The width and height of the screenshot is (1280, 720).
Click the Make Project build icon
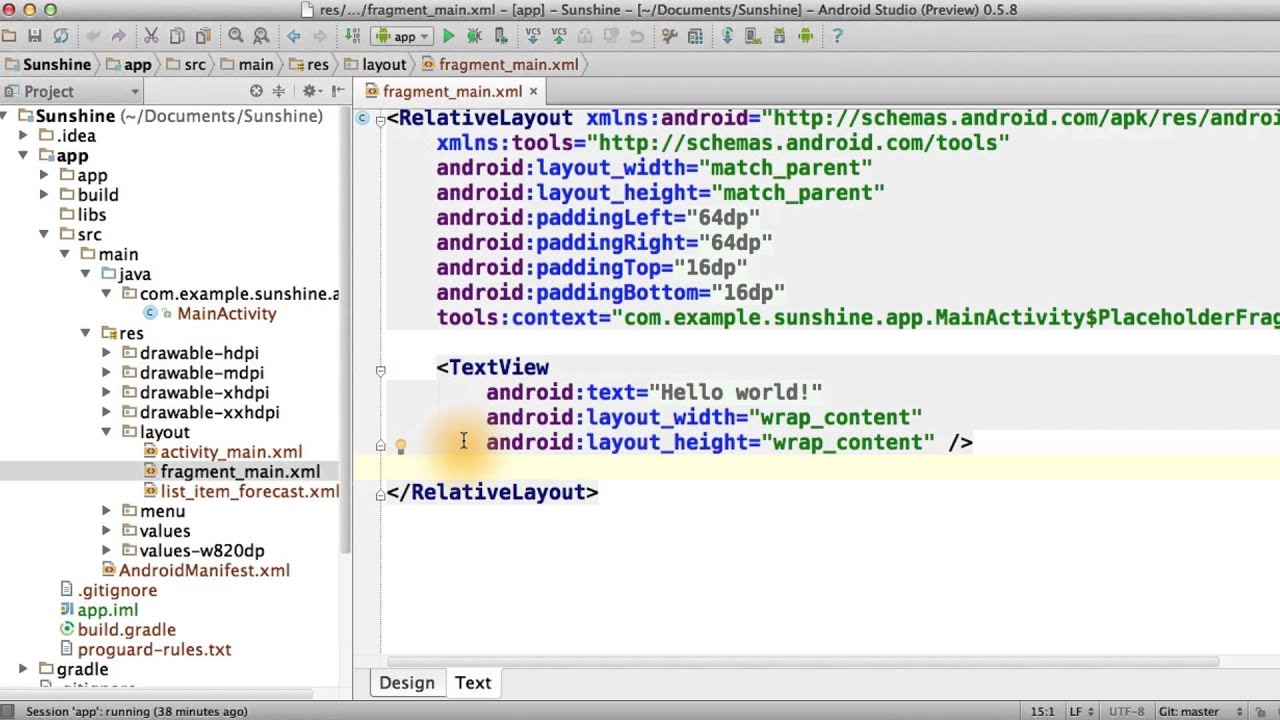click(353, 36)
